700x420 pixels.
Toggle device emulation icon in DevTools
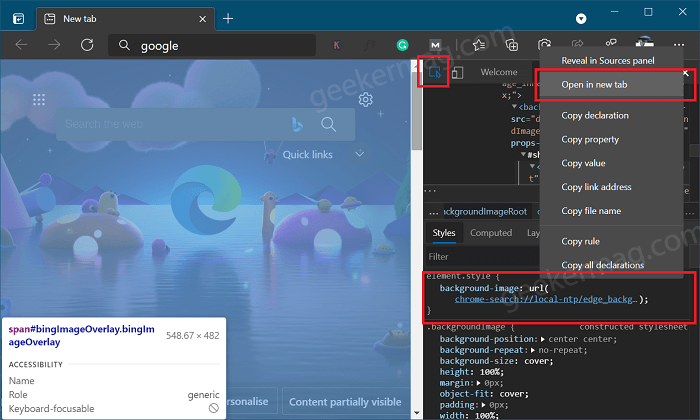[x=457, y=72]
